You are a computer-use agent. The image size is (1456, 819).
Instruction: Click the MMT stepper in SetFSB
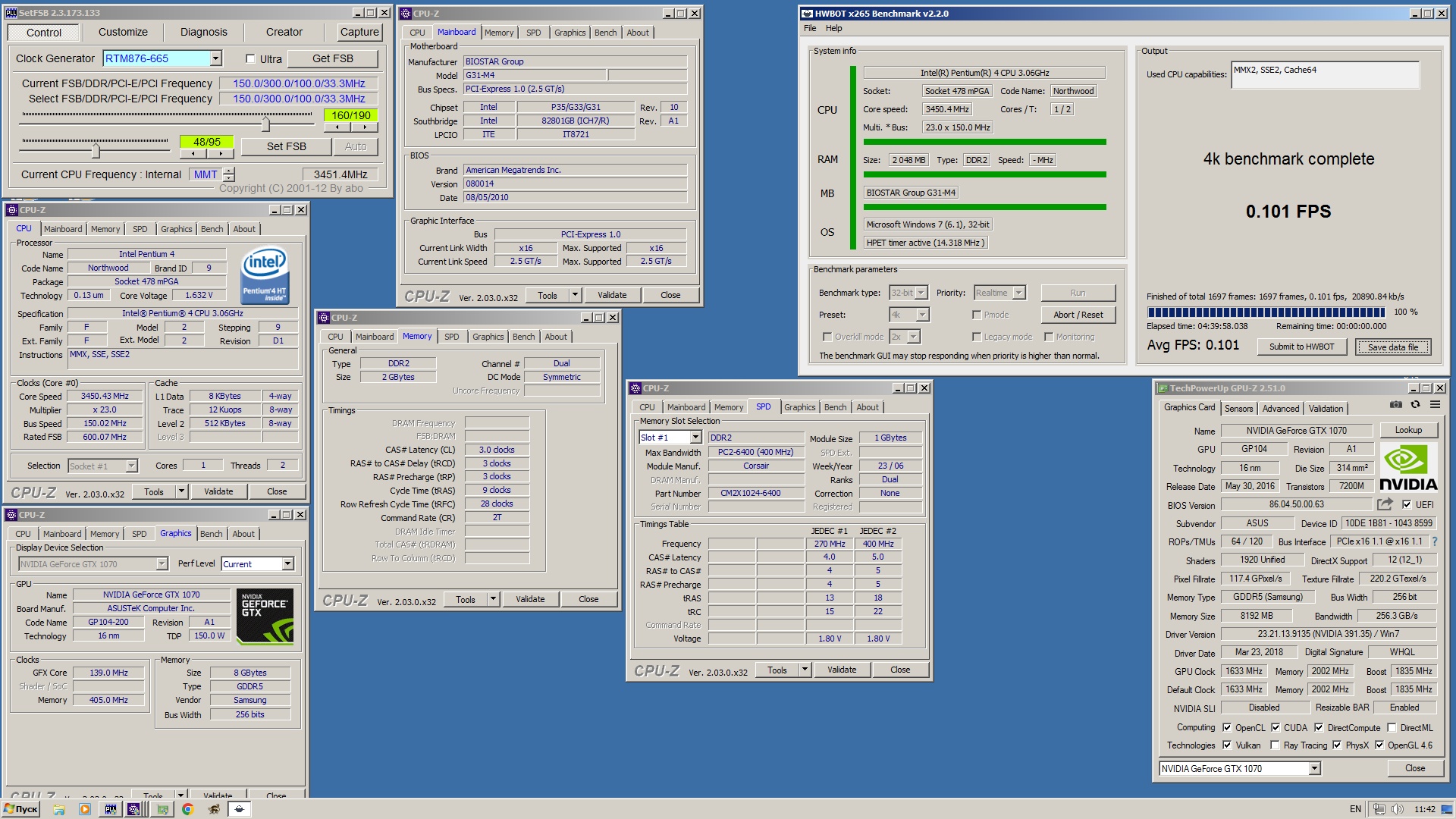tap(230, 174)
